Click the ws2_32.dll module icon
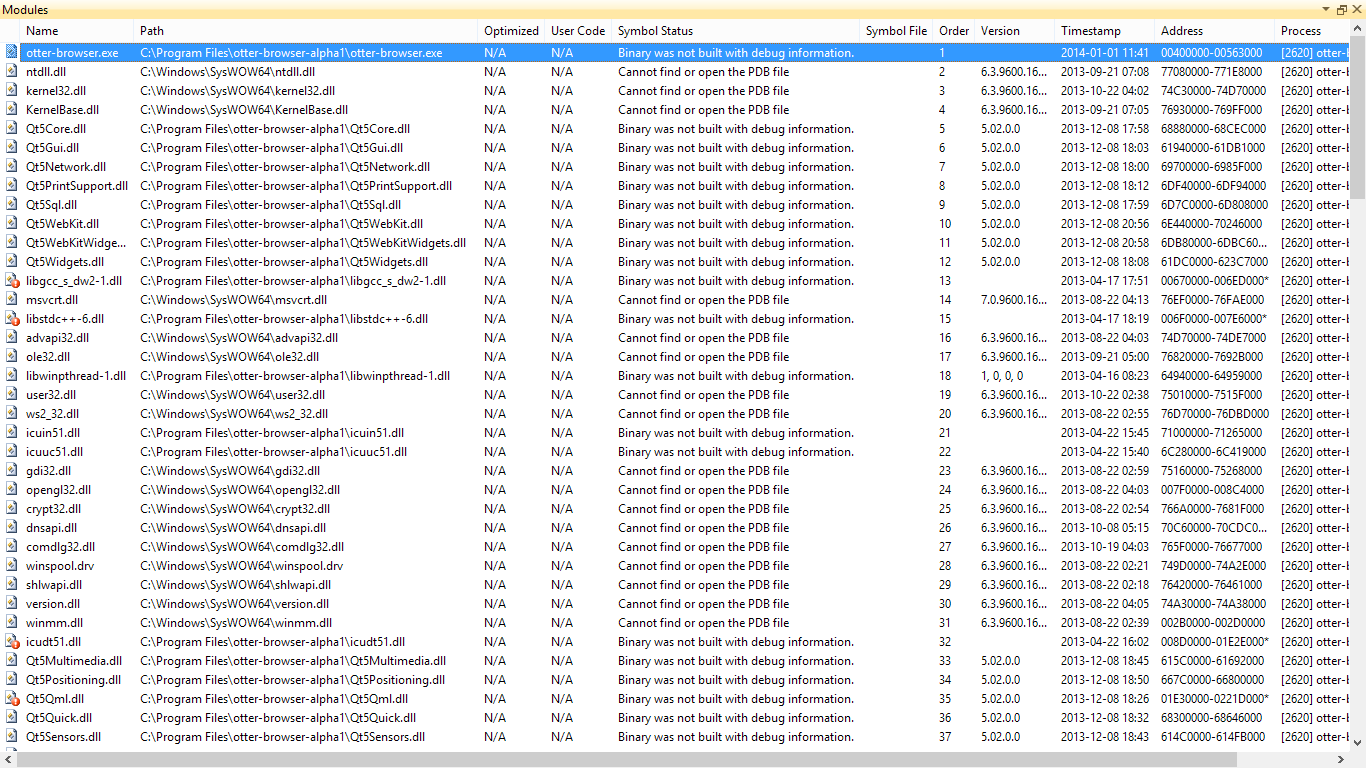This screenshot has height=768, width=1366. pyautogui.click(x=12, y=414)
